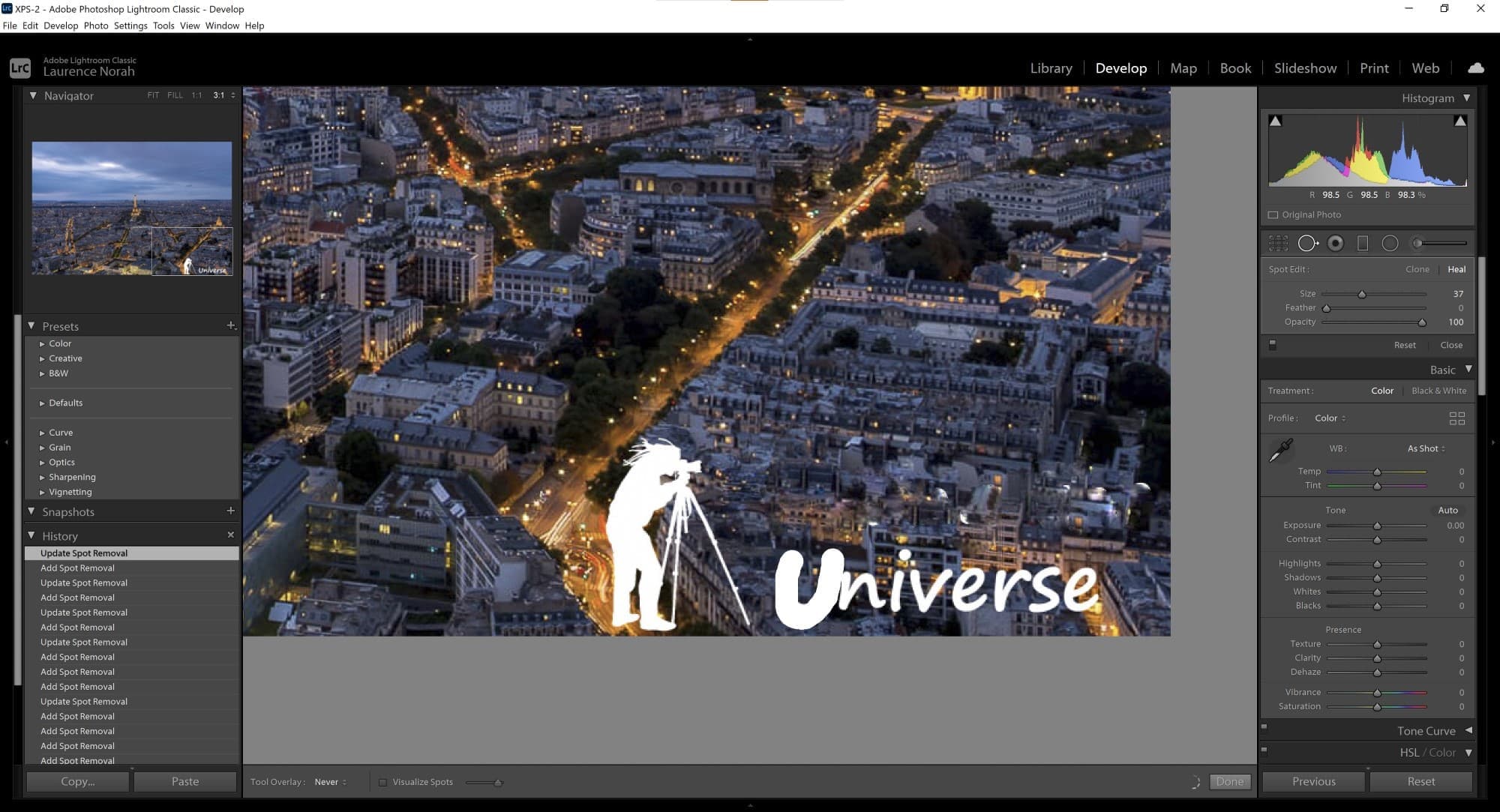Switch spot edit mode to Clone

1417,269
